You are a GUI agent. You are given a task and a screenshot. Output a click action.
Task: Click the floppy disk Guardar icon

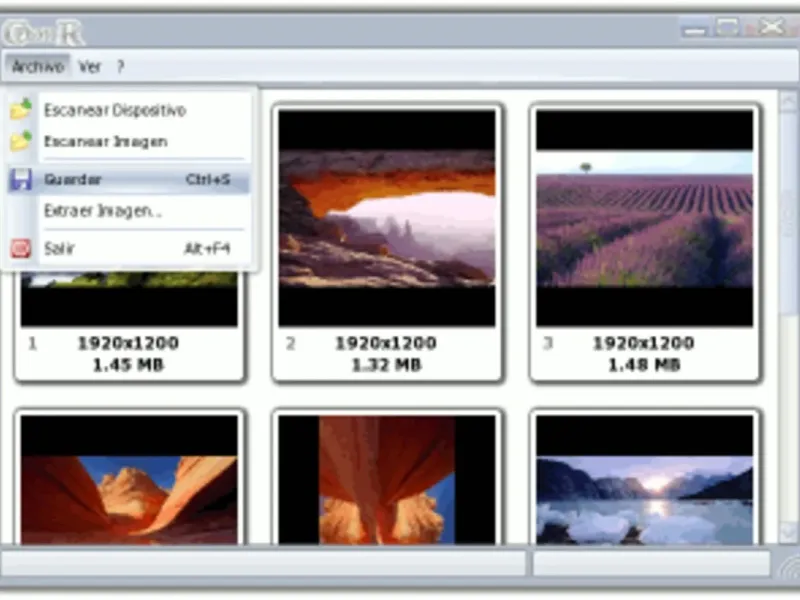[21, 180]
